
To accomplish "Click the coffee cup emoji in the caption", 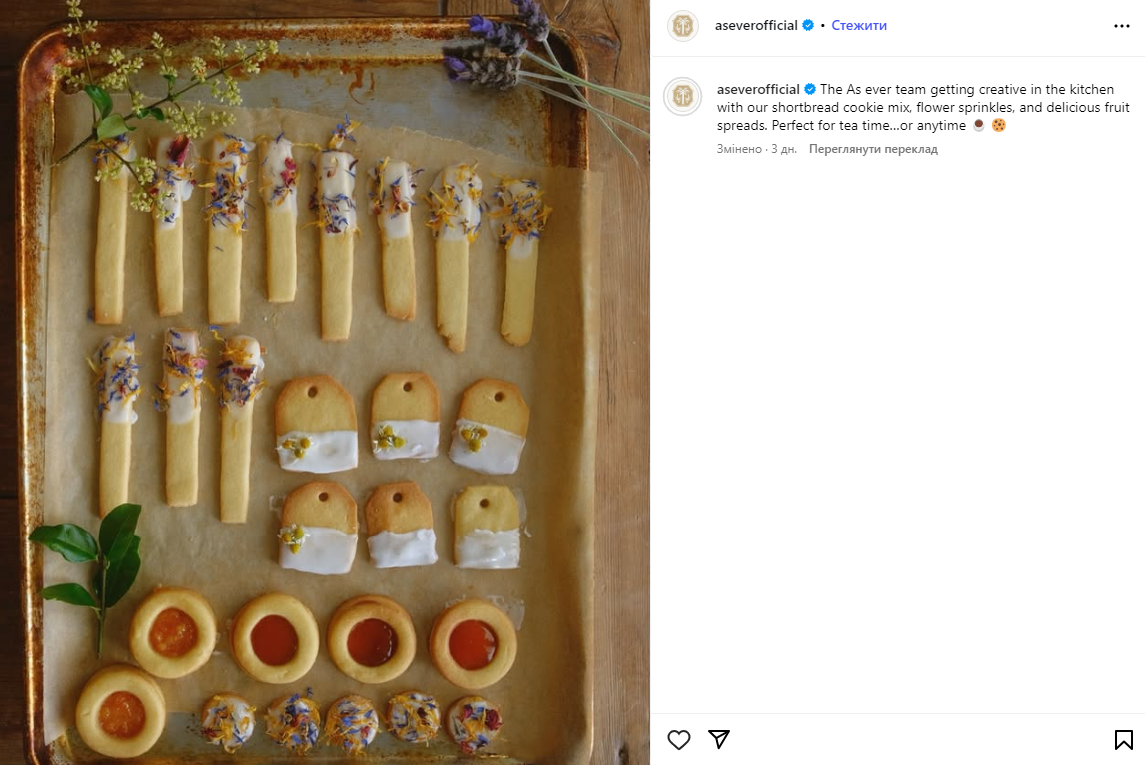I will (978, 126).
